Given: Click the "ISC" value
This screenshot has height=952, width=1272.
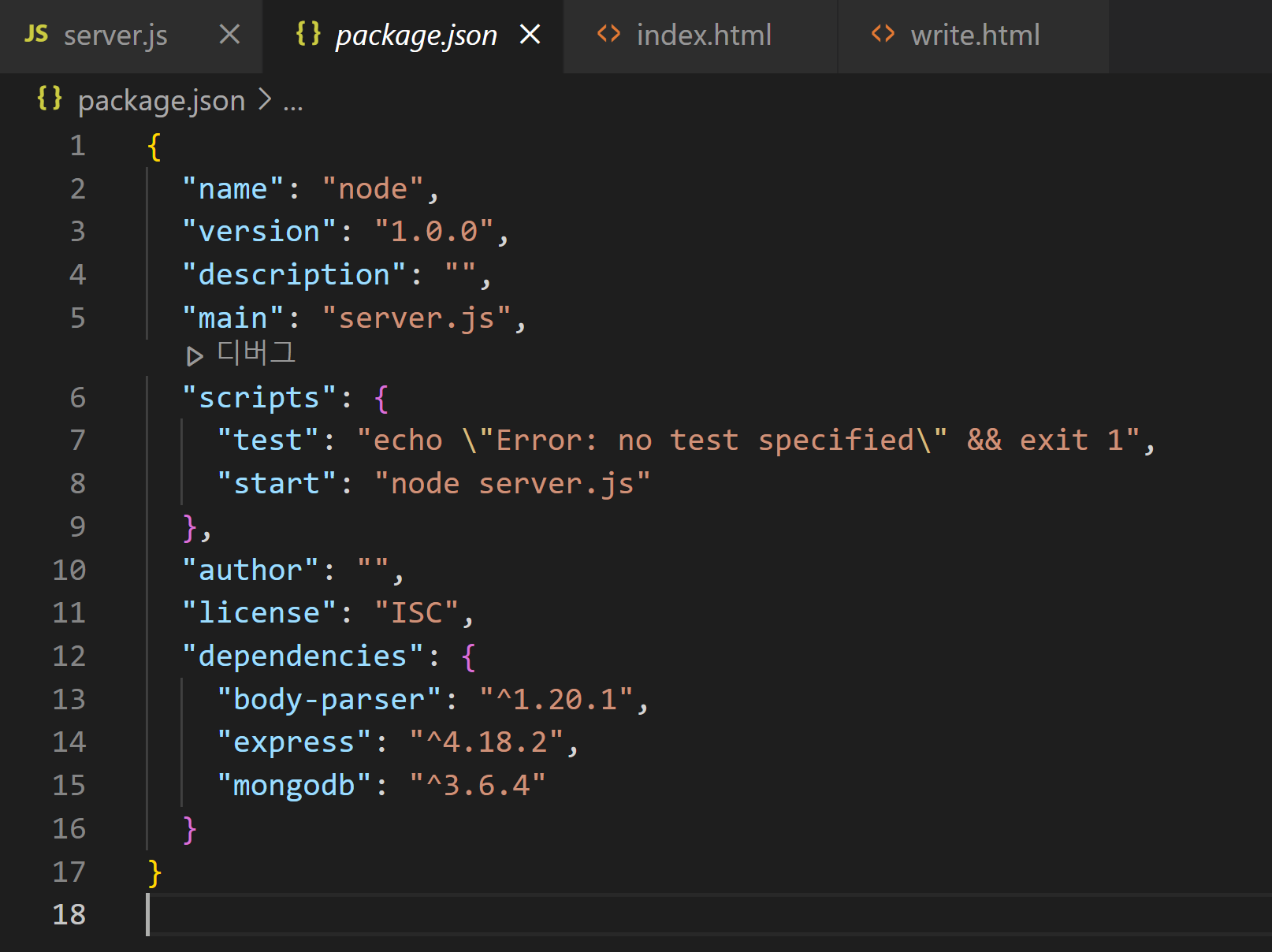Looking at the screenshot, I should point(416,613).
